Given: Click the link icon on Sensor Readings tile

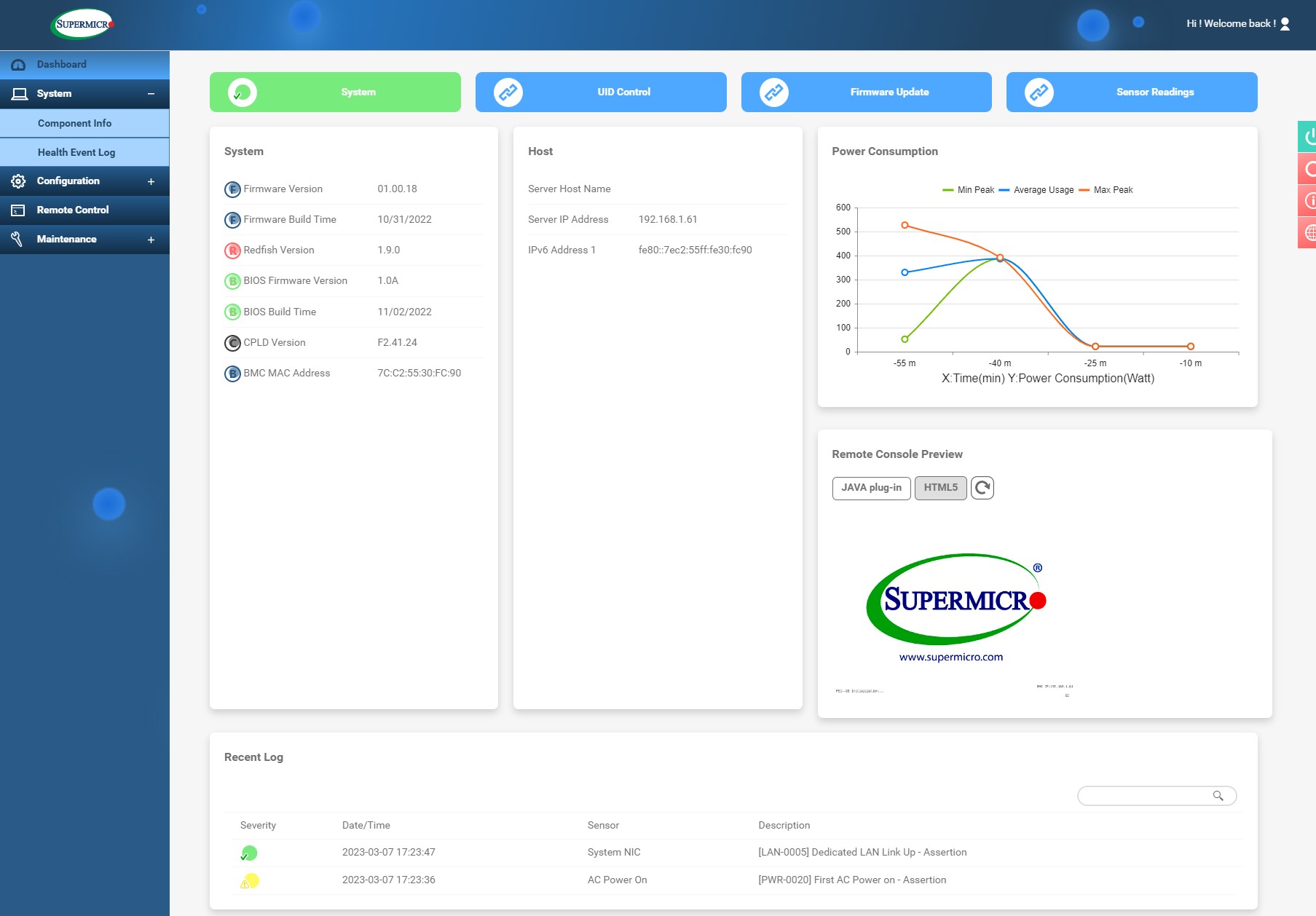Looking at the screenshot, I should point(1039,92).
